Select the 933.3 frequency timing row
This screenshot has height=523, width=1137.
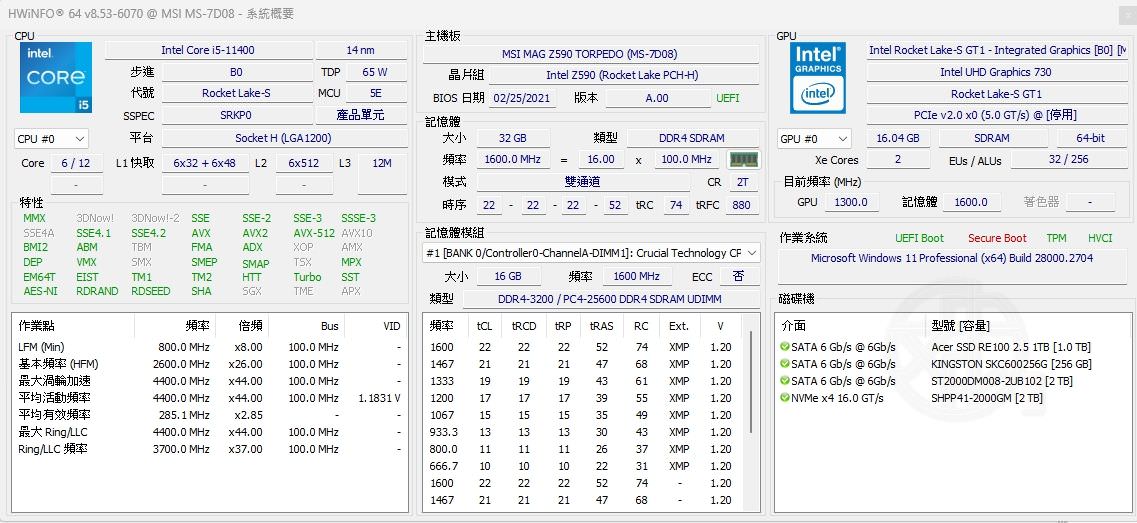pos(585,432)
